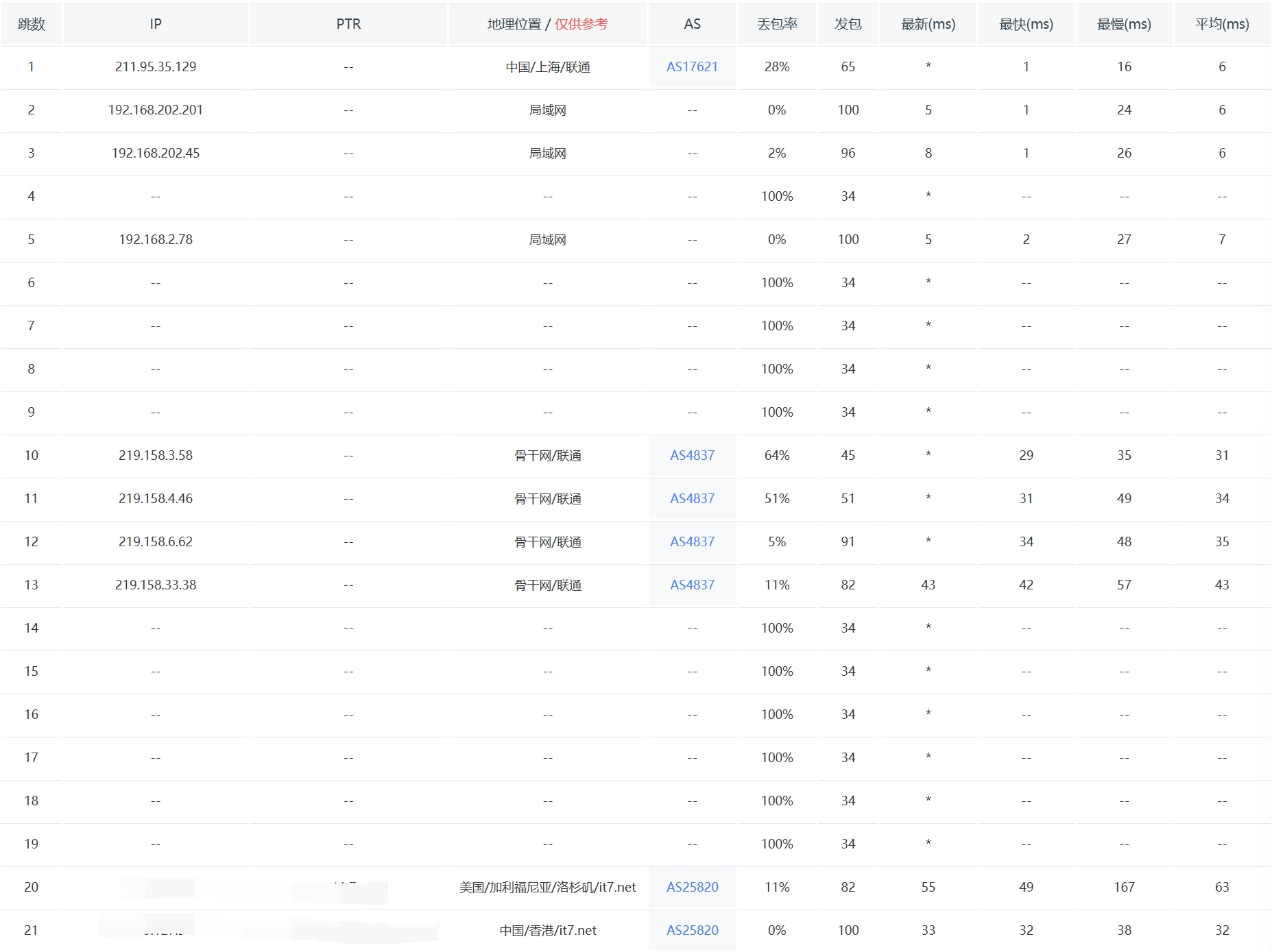
Task: Click the 51% packet loss value
Action: pyautogui.click(x=777, y=498)
